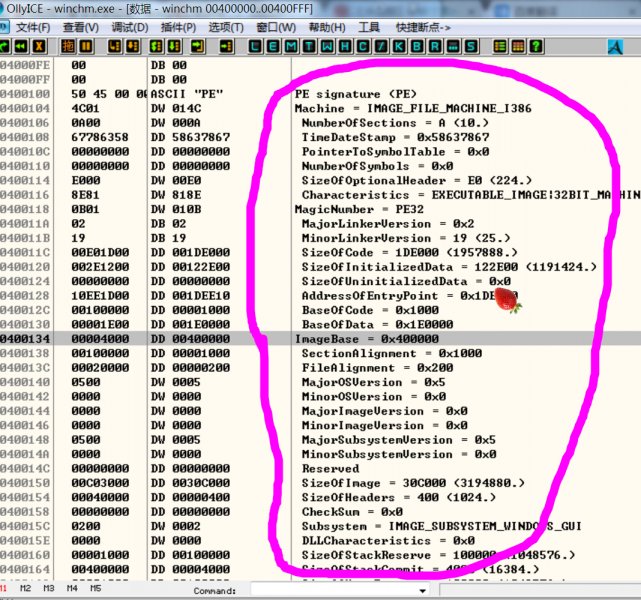The width and height of the screenshot is (641, 600).
Task: Click the step over toolbar icon
Action: point(133,46)
